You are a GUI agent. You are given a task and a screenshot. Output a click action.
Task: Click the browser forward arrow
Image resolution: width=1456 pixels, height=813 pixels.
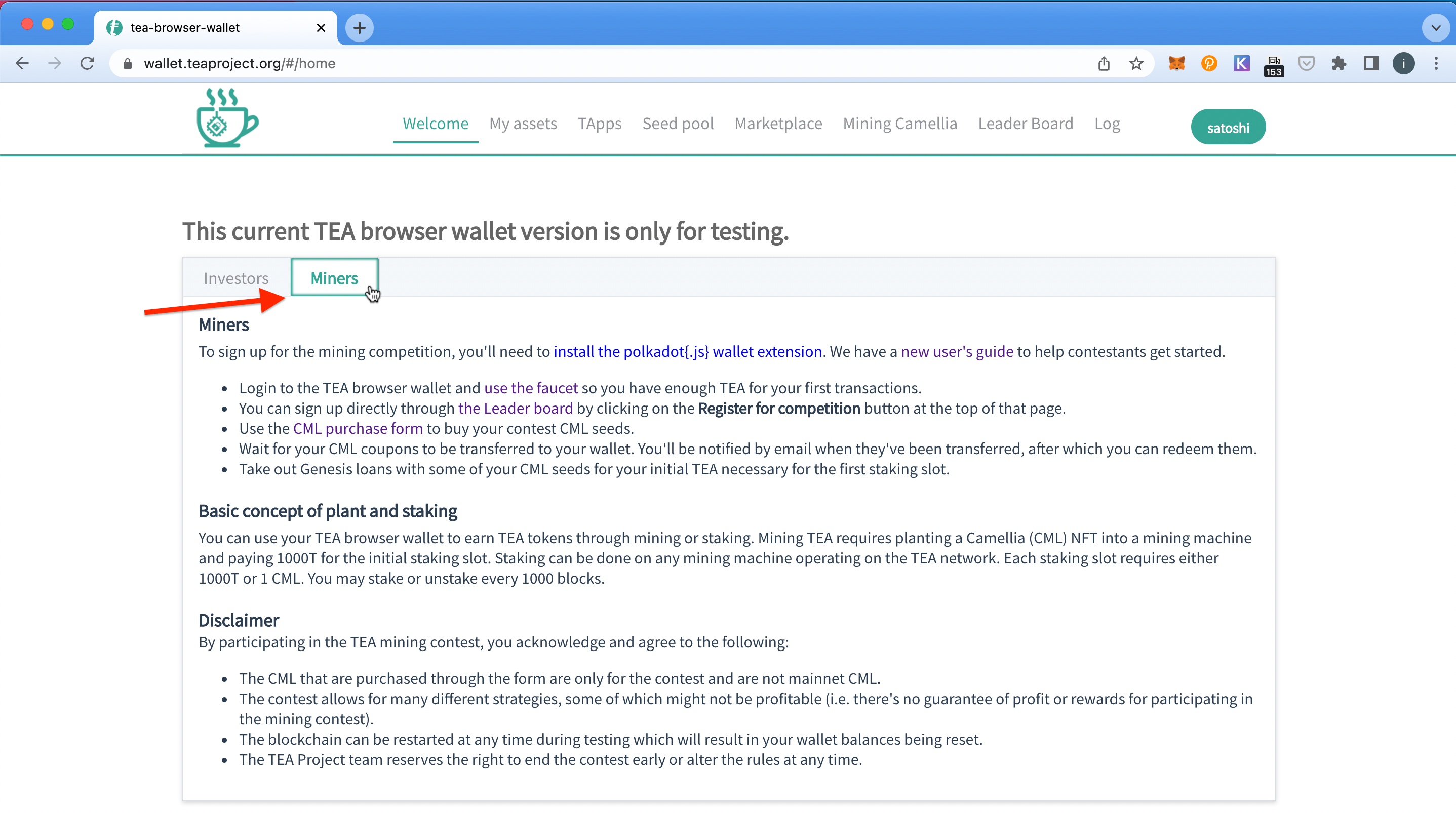(55, 63)
